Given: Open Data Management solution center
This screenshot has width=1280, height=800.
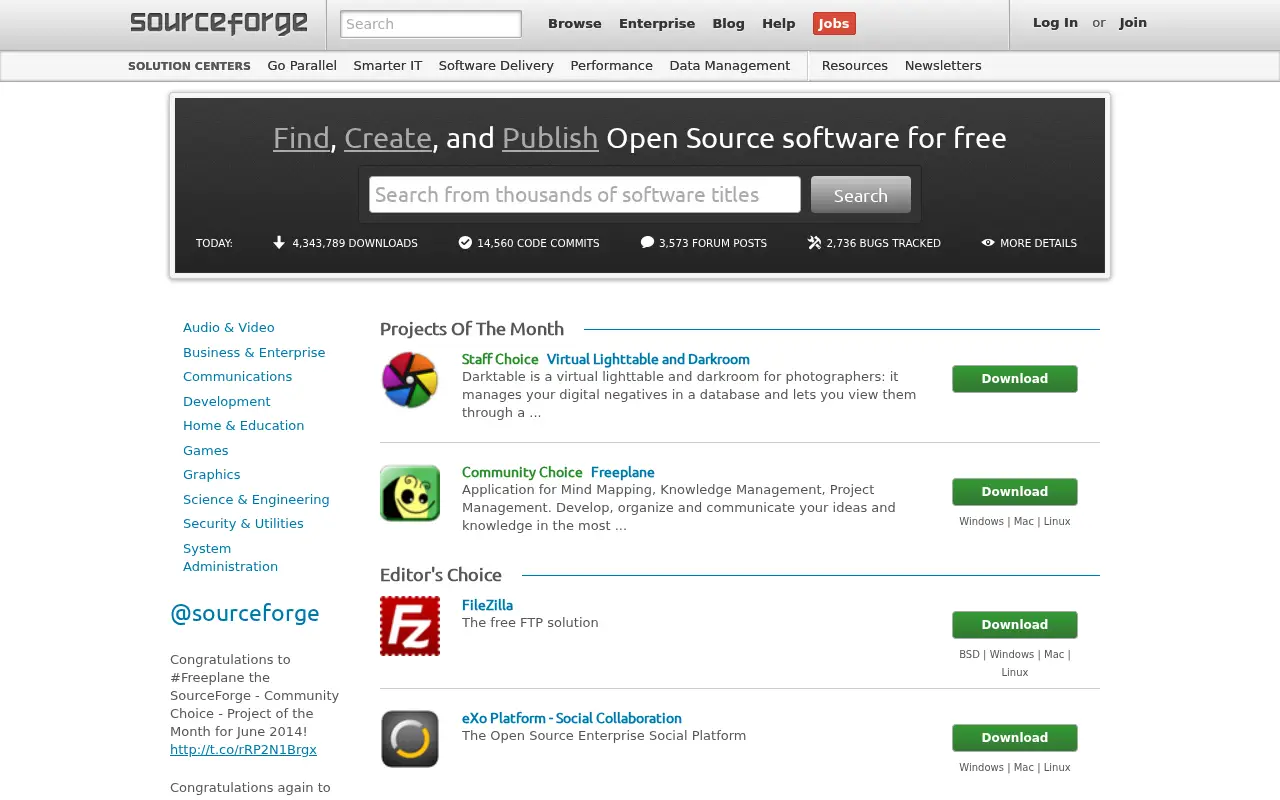Looking at the screenshot, I should tap(730, 65).
